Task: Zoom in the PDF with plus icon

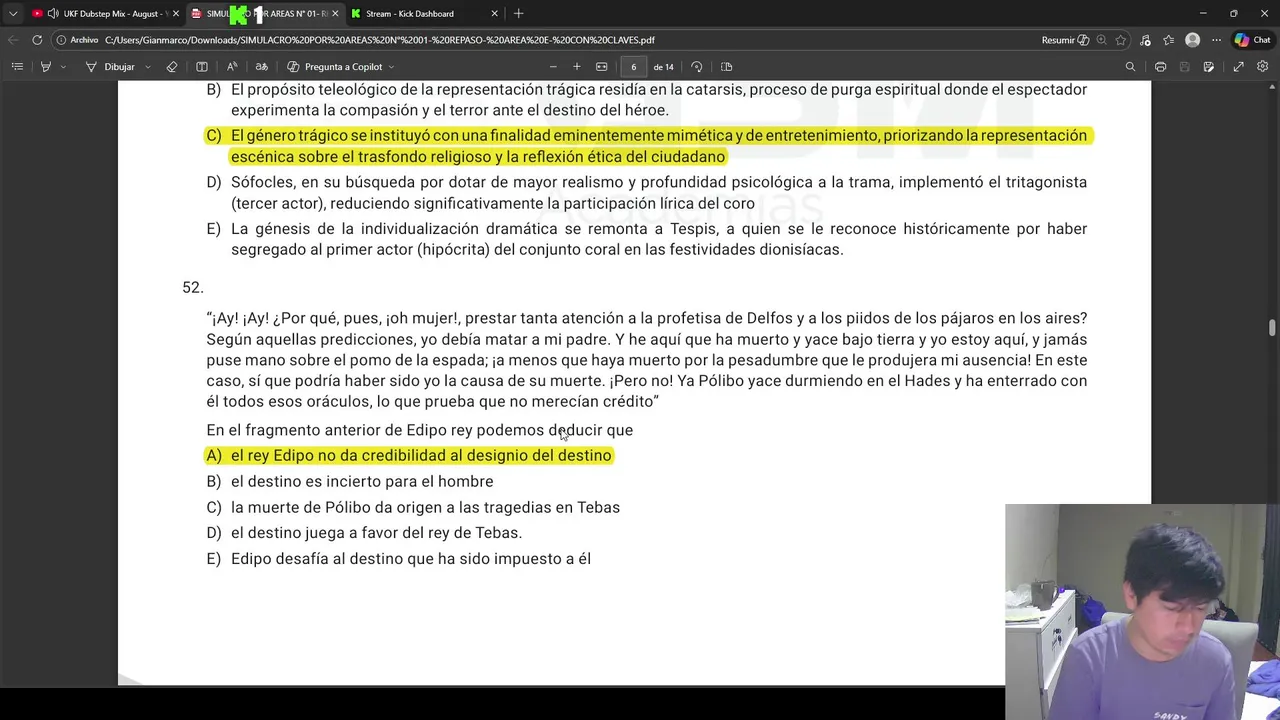Action: (x=577, y=67)
